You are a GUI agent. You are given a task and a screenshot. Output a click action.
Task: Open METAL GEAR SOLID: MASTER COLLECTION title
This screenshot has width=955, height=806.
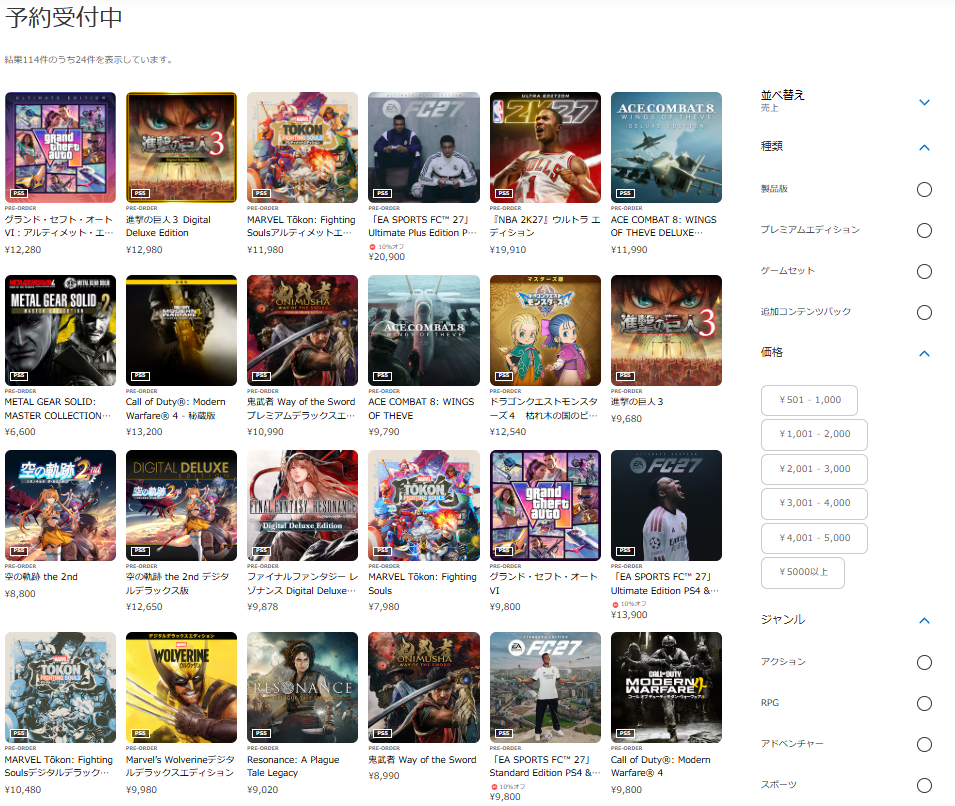point(58,409)
